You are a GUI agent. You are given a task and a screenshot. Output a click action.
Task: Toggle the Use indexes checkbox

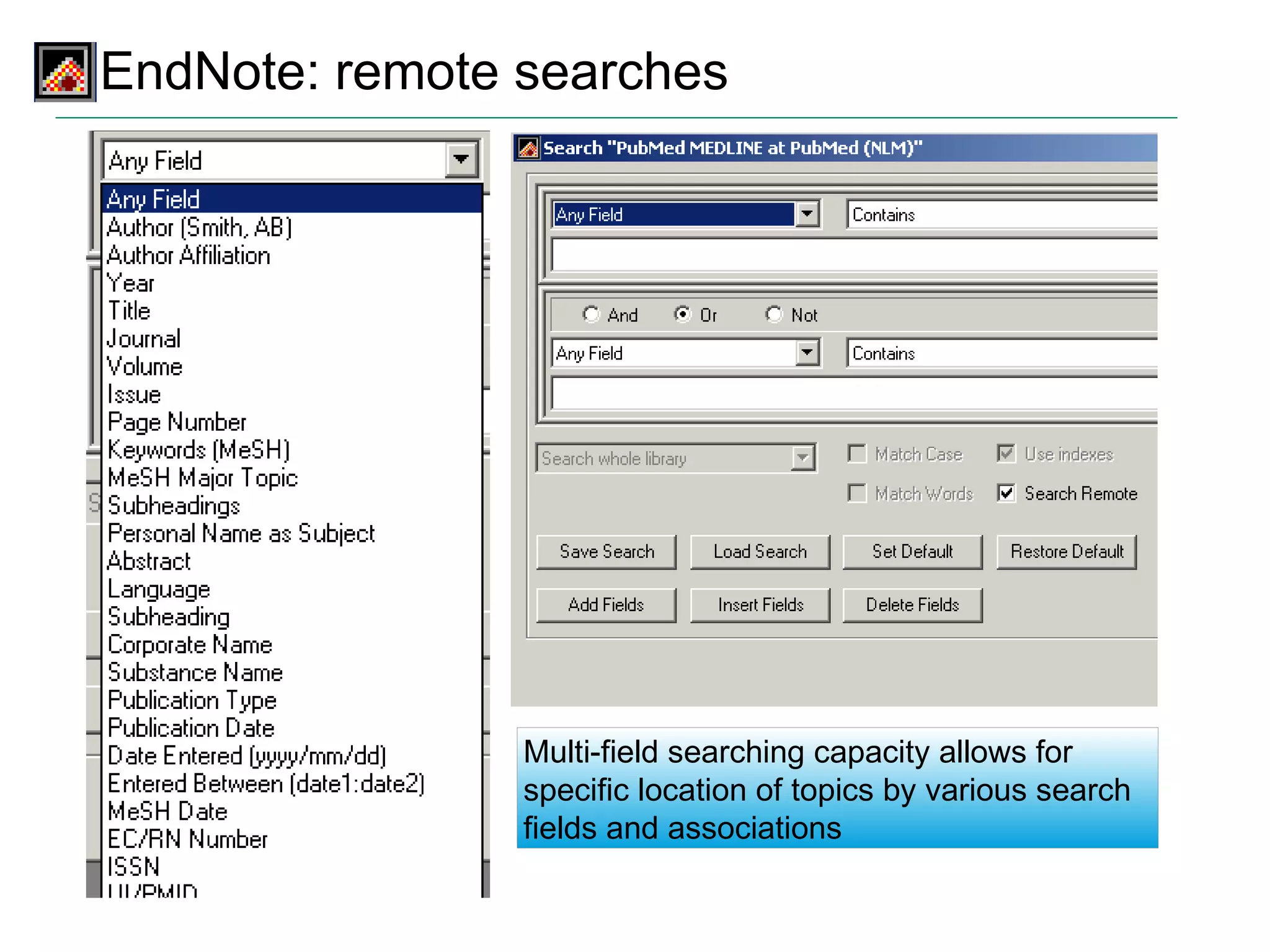[1006, 454]
